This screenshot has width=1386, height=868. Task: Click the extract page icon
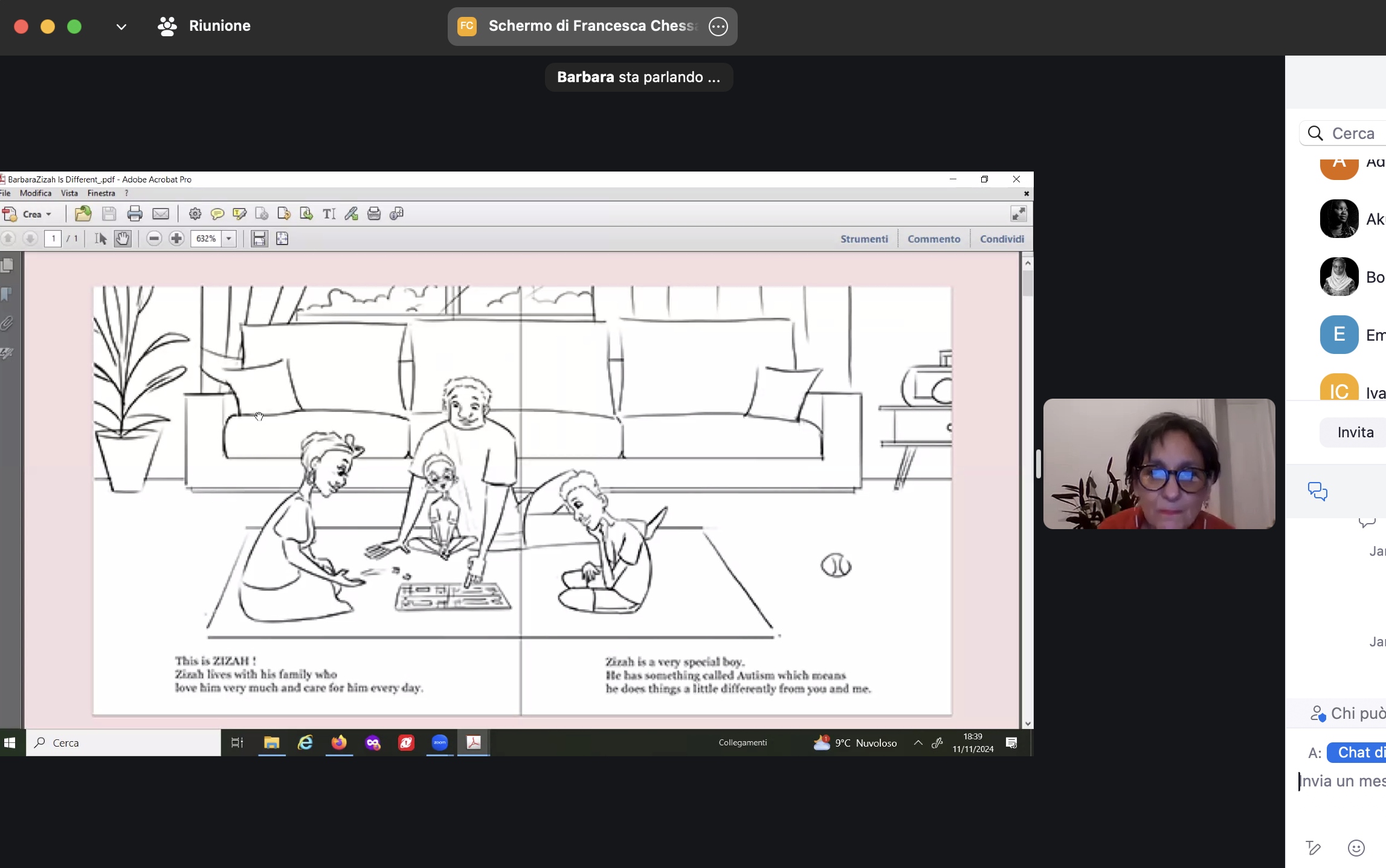coord(306,213)
